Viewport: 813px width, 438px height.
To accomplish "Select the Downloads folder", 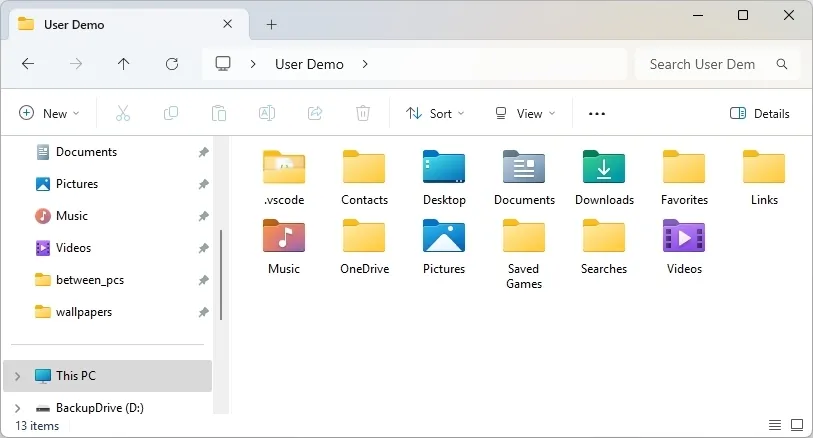I will point(604,178).
